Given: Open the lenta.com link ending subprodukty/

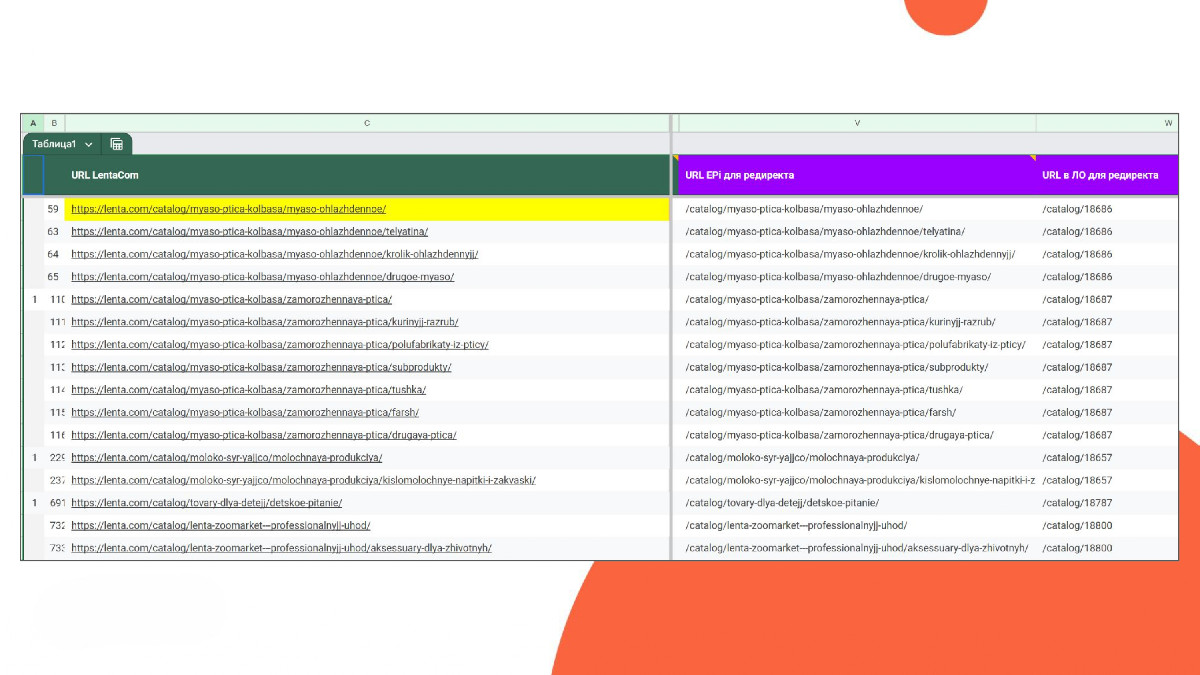Looking at the screenshot, I should (261, 367).
